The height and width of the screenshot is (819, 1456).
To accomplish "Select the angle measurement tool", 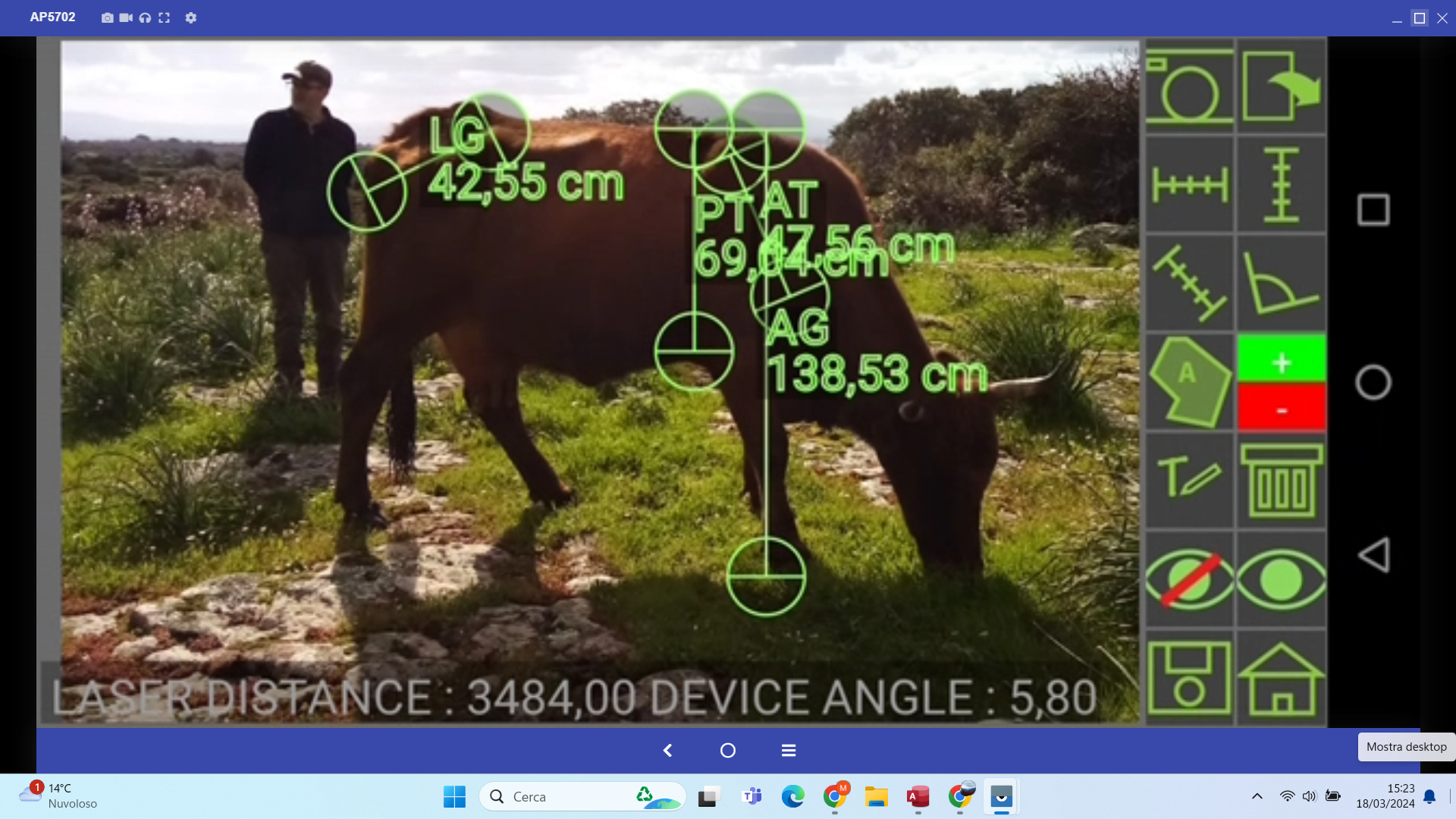I will (x=1281, y=283).
